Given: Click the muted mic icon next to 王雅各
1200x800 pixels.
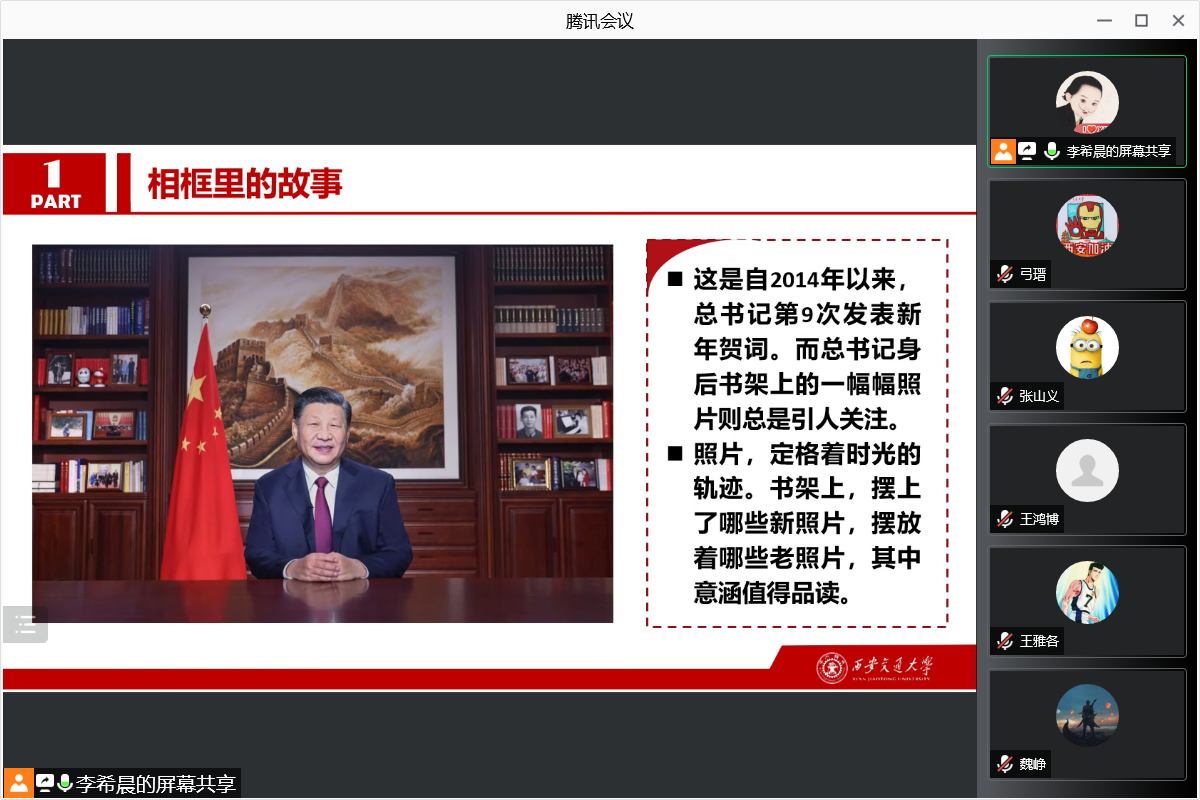Looking at the screenshot, I should [1004, 641].
